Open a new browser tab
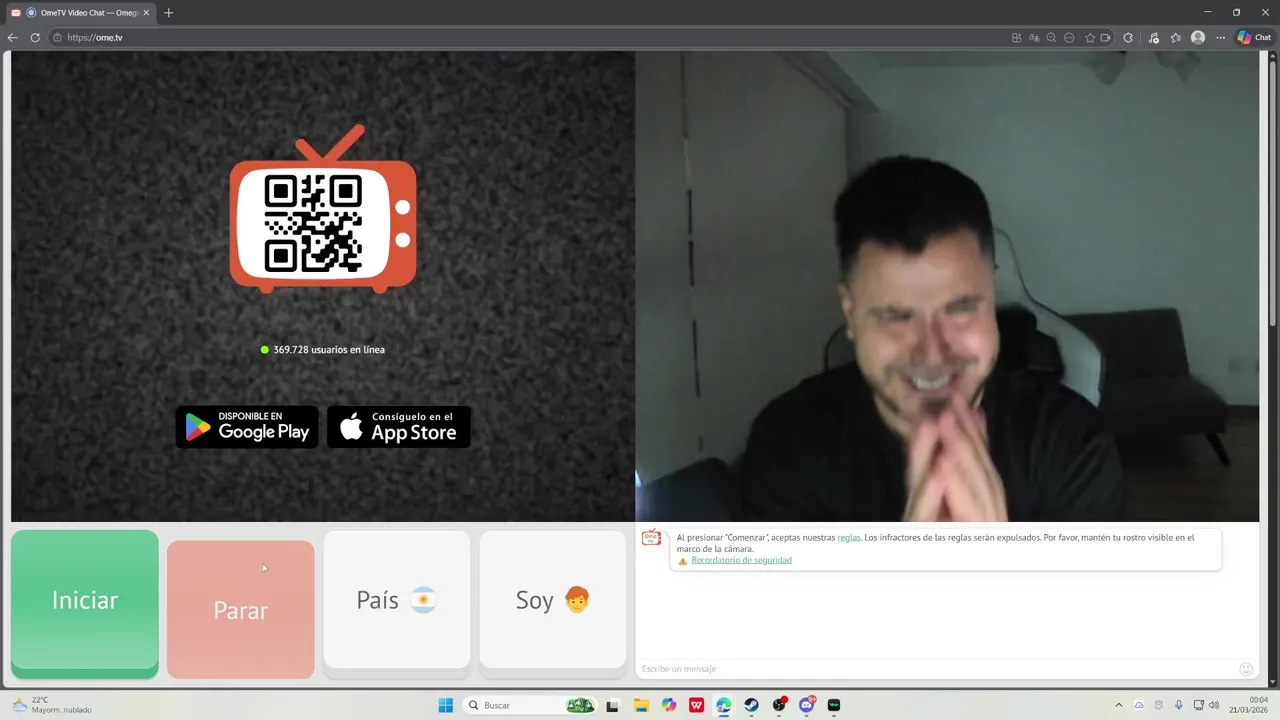The width and height of the screenshot is (1280, 720). [x=168, y=13]
